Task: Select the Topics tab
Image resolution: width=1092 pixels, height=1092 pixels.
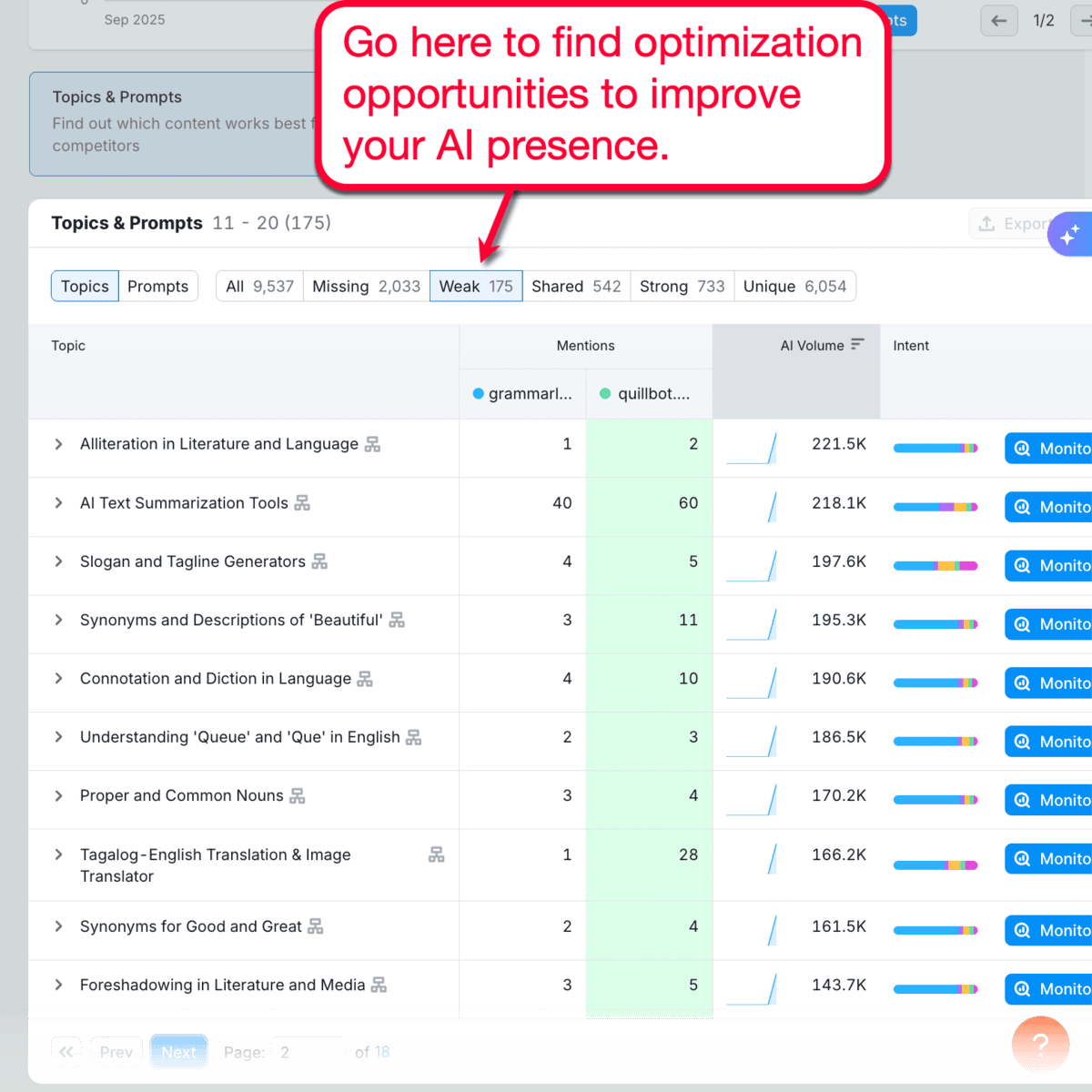Action: click(84, 286)
